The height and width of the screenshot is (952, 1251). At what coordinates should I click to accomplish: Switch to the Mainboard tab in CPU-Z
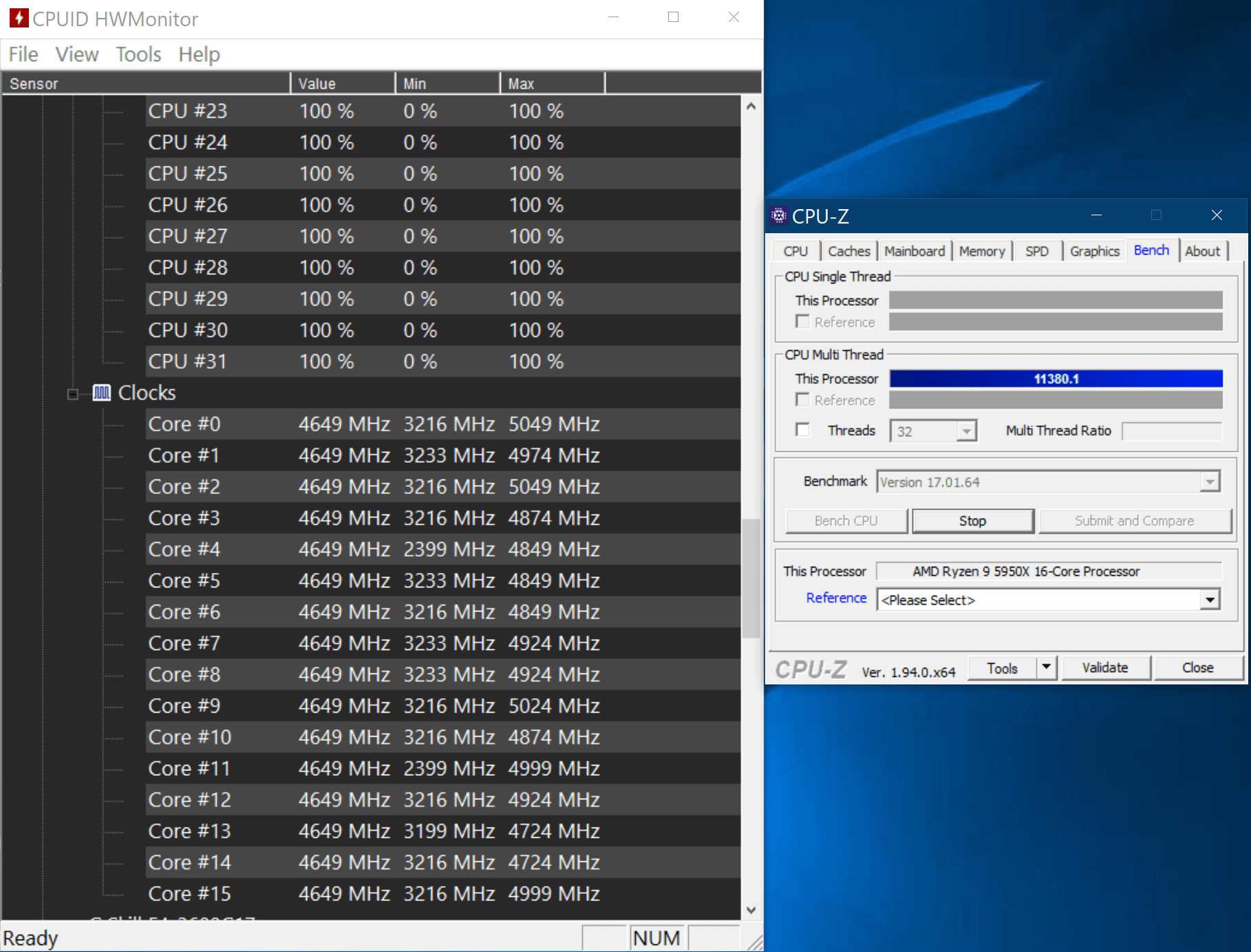click(x=915, y=251)
